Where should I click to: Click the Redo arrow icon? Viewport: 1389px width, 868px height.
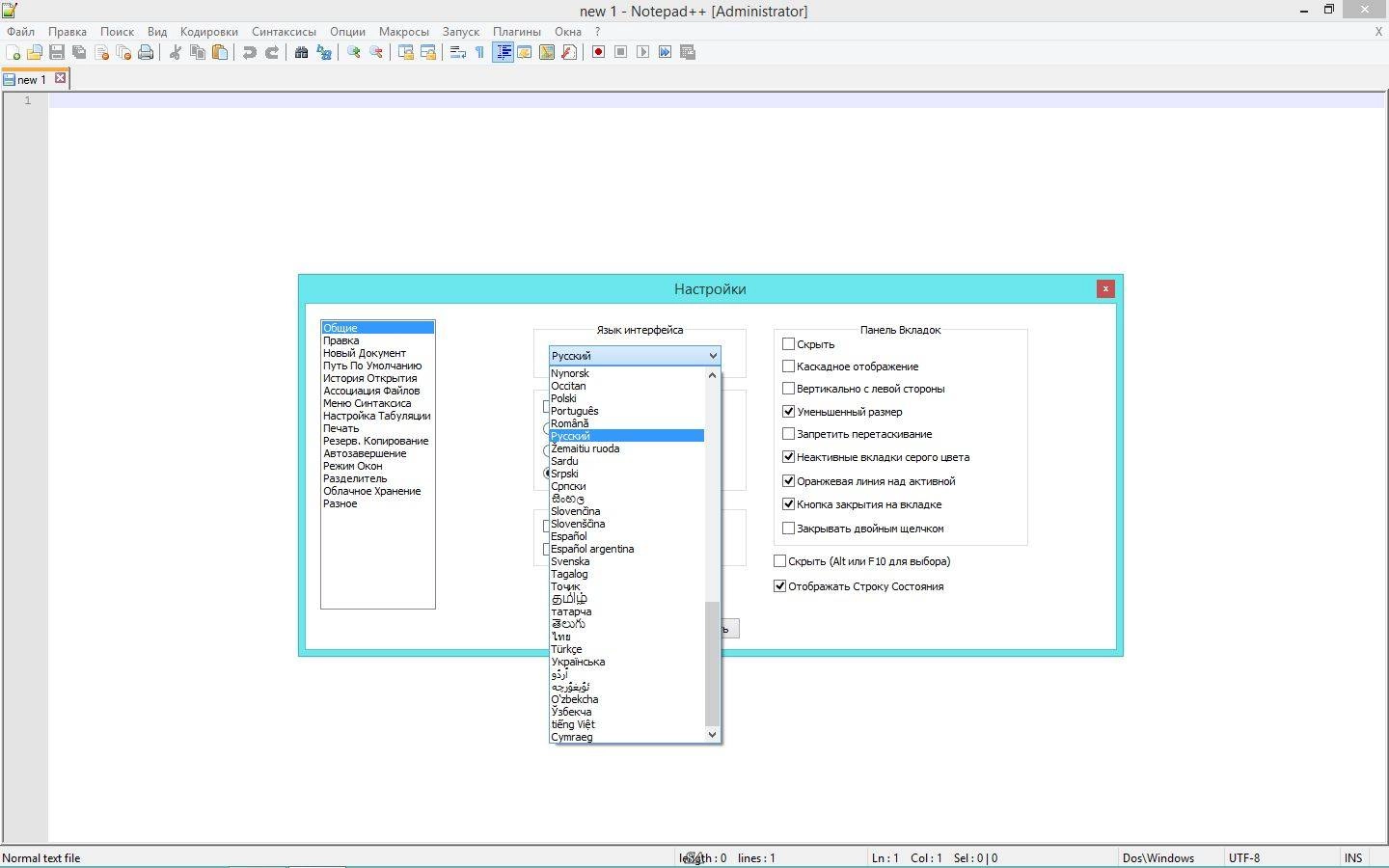click(x=272, y=52)
